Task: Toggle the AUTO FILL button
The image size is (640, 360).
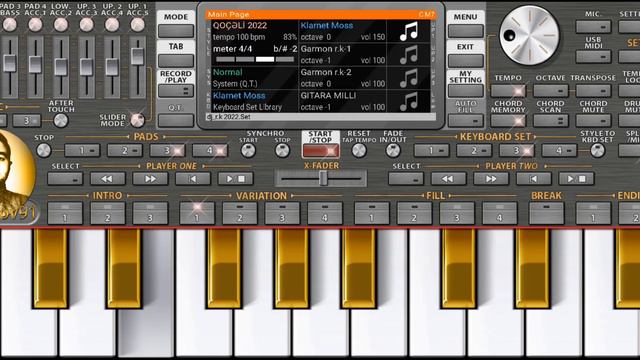Action: point(466,121)
